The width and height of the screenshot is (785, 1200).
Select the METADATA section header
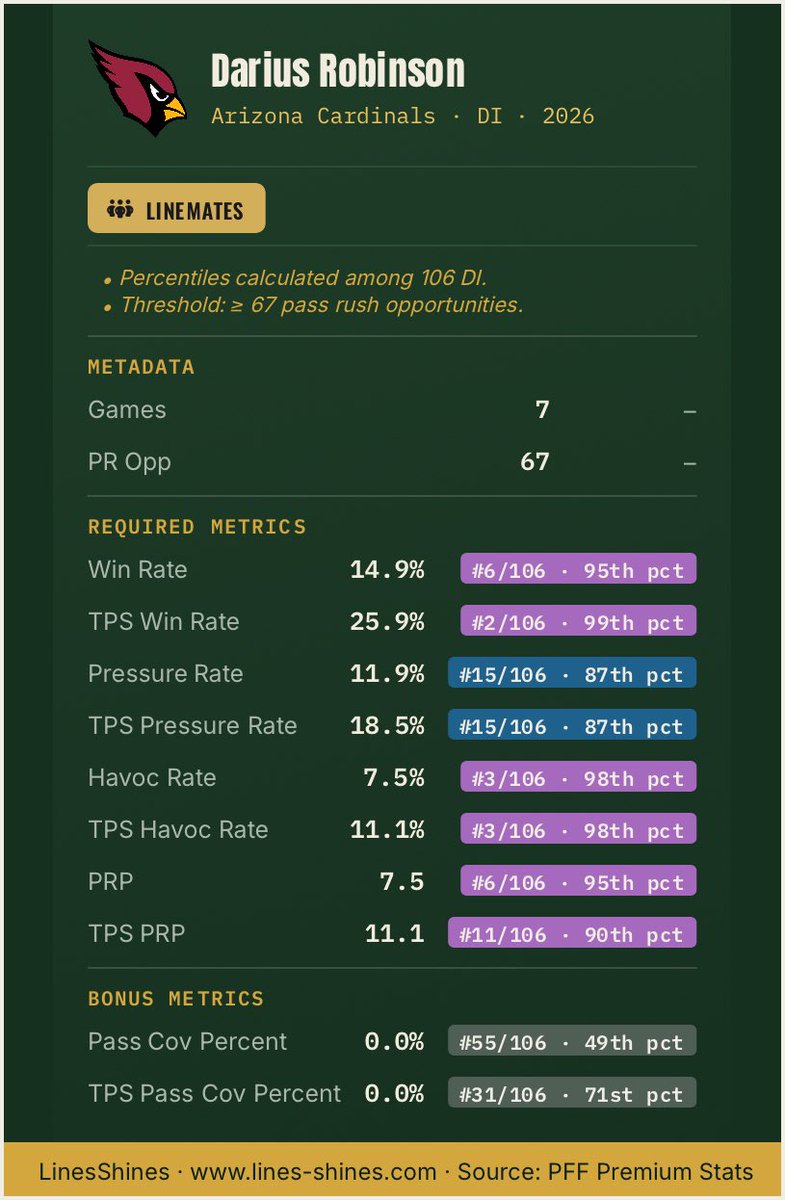[141, 367]
